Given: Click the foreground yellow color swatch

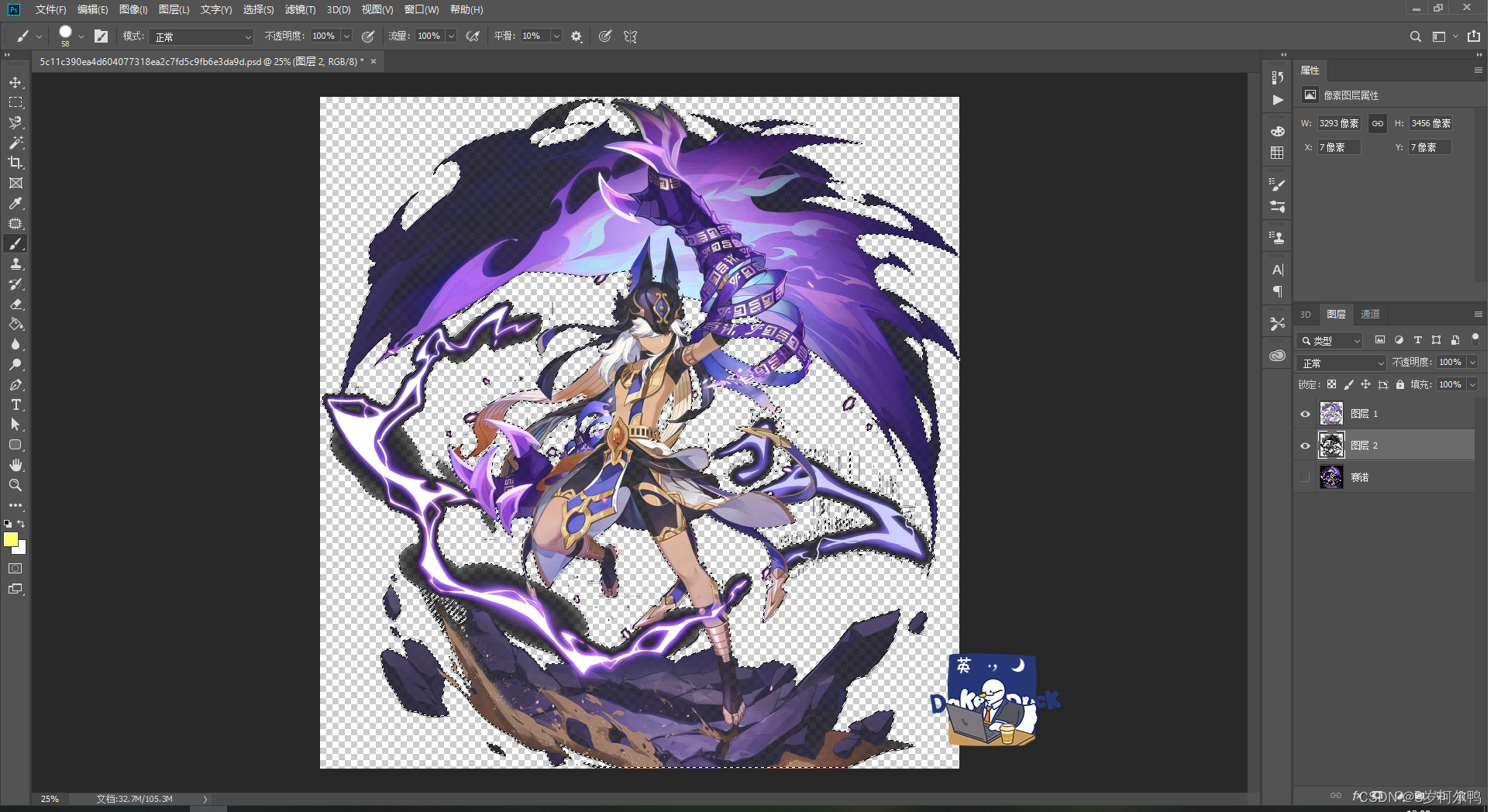Looking at the screenshot, I should (x=10, y=539).
